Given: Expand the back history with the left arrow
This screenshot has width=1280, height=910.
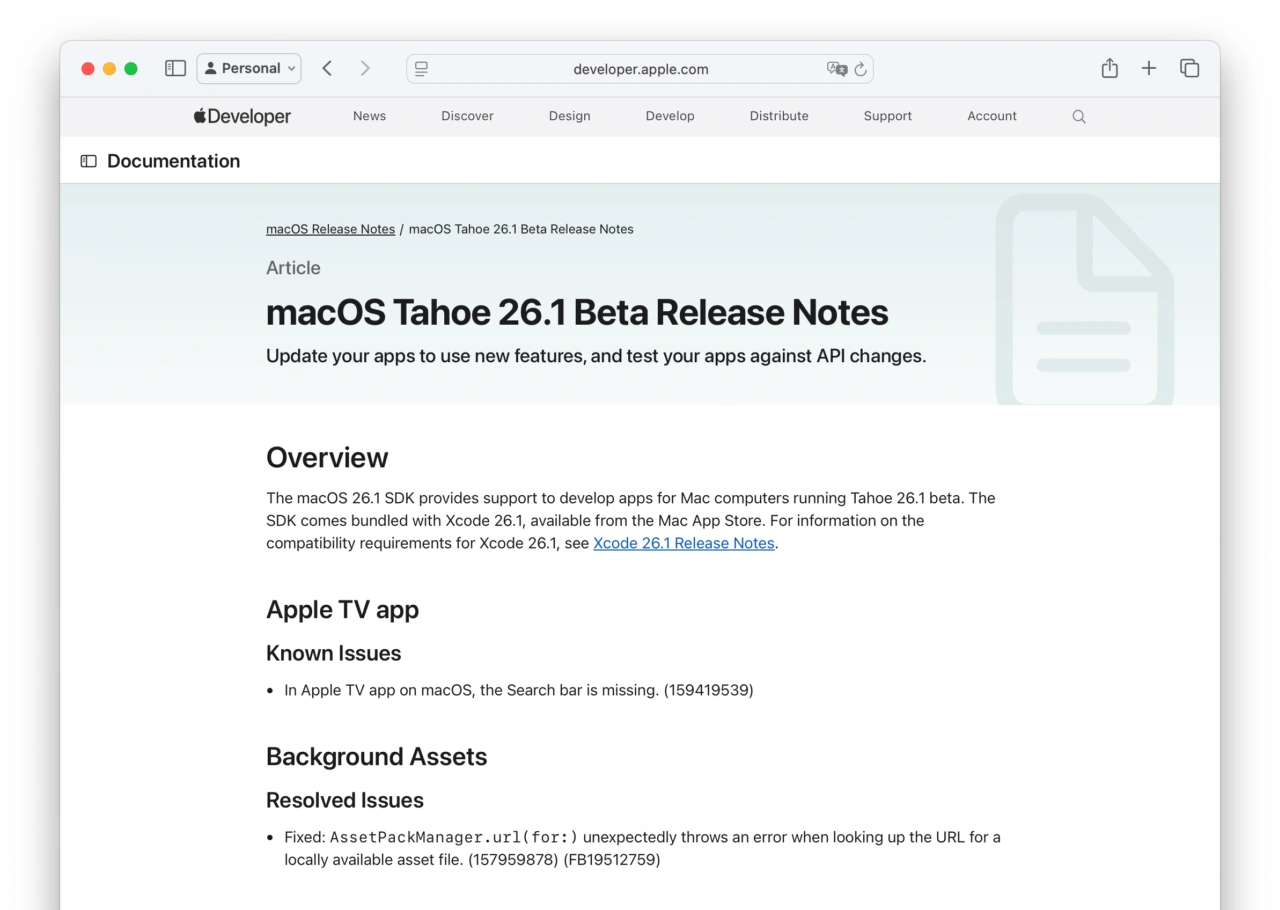Looking at the screenshot, I should tap(327, 68).
